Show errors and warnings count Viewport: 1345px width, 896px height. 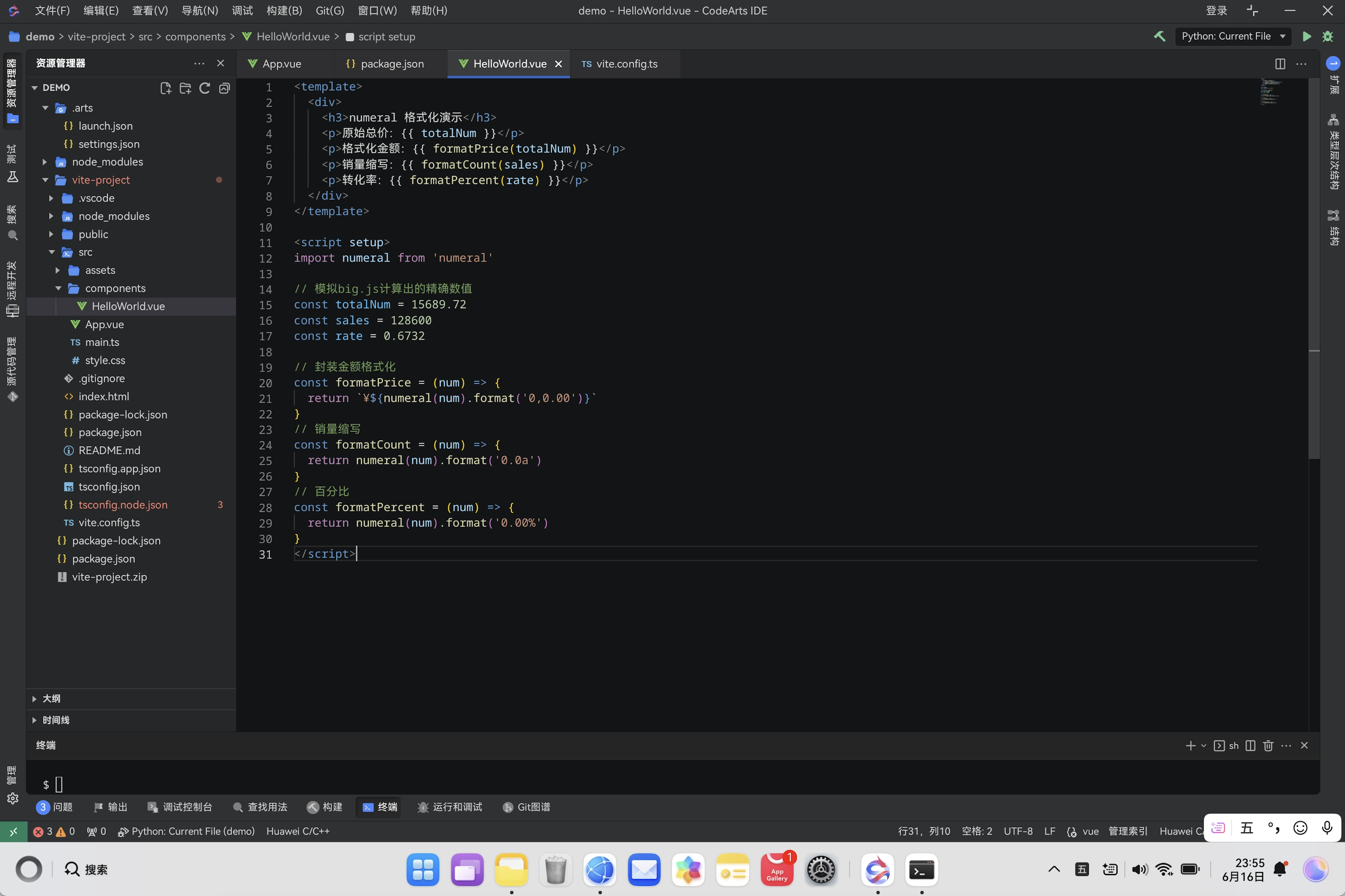coord(54,831)
